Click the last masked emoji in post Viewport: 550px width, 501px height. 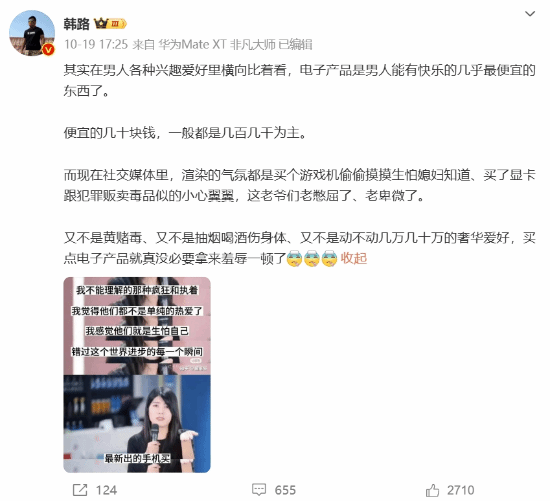[x=329, y=259]
